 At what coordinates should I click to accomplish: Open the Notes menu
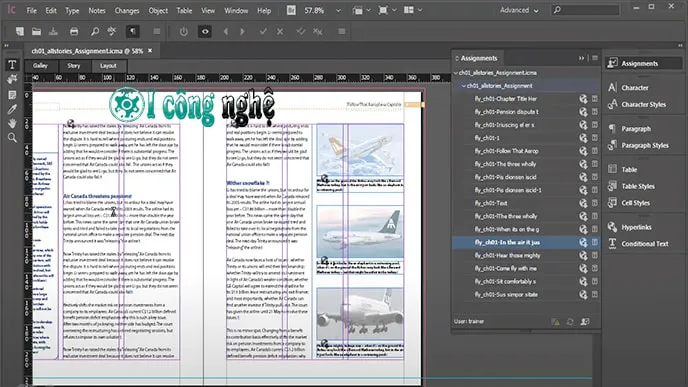(97, 11)
